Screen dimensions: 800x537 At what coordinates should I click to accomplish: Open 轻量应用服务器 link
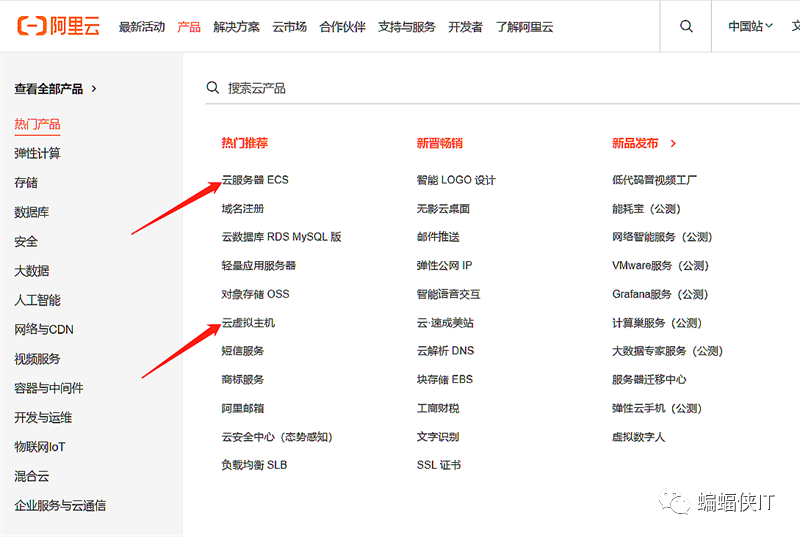[259, 265]
